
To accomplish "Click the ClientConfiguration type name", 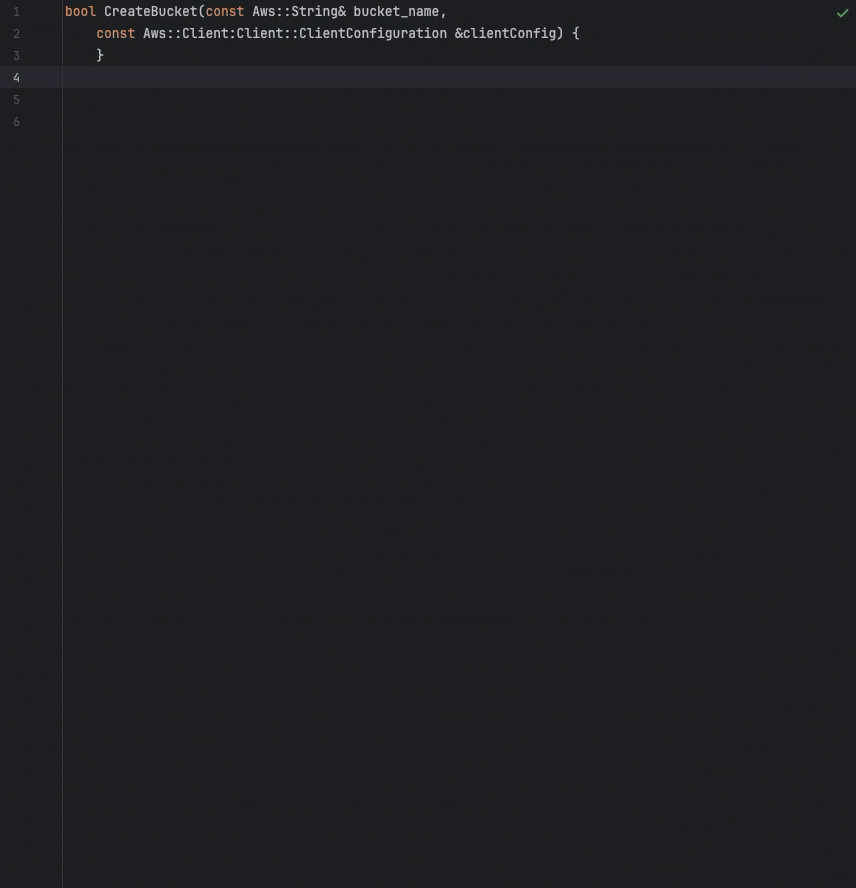I will tap(371, 33).
